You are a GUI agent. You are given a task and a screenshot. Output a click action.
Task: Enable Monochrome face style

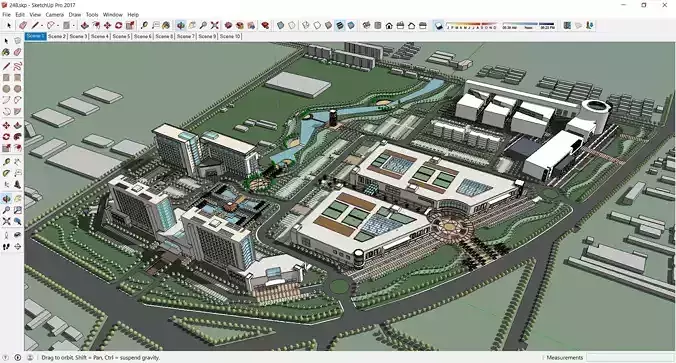(x=351, y=25)
